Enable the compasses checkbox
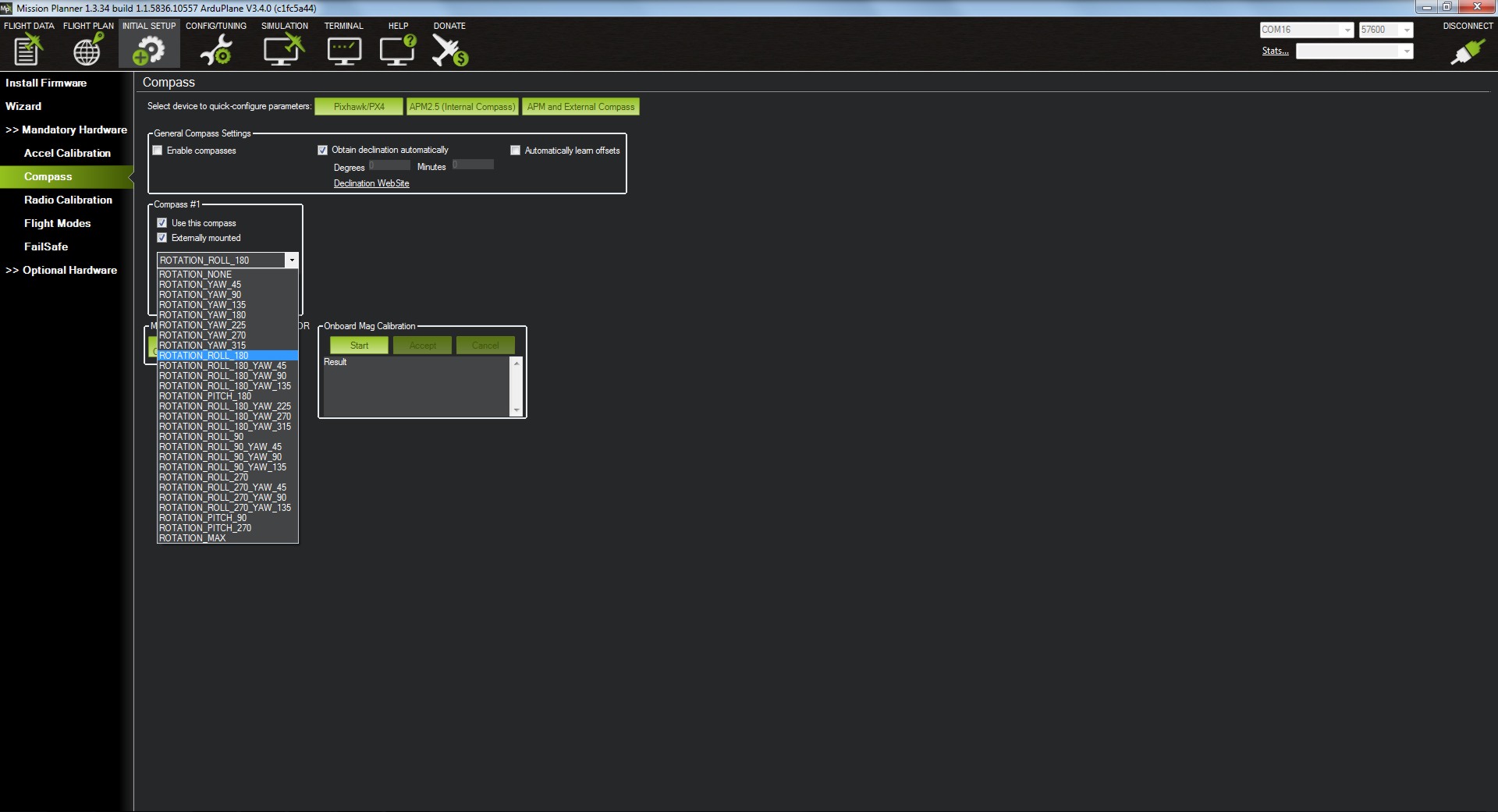Screen dimensions: 1498x812 click(158, 151)
